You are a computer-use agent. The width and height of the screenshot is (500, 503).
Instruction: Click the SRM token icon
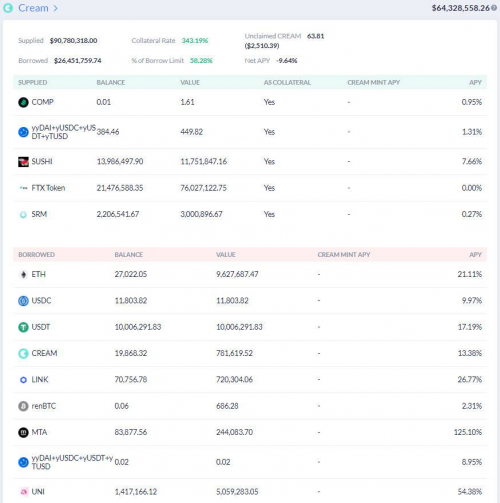point(23,215)
